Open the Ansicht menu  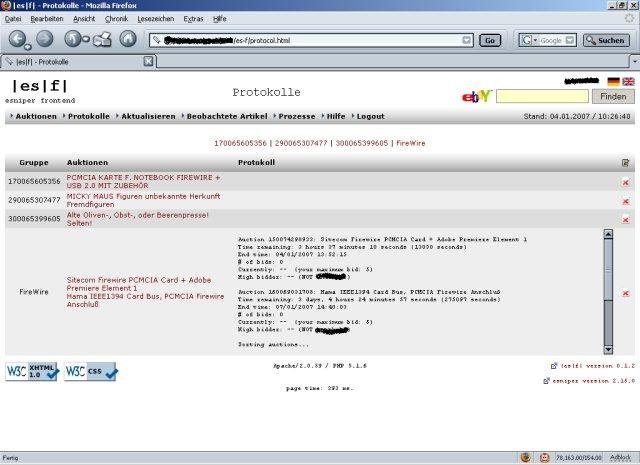(84, 19)
